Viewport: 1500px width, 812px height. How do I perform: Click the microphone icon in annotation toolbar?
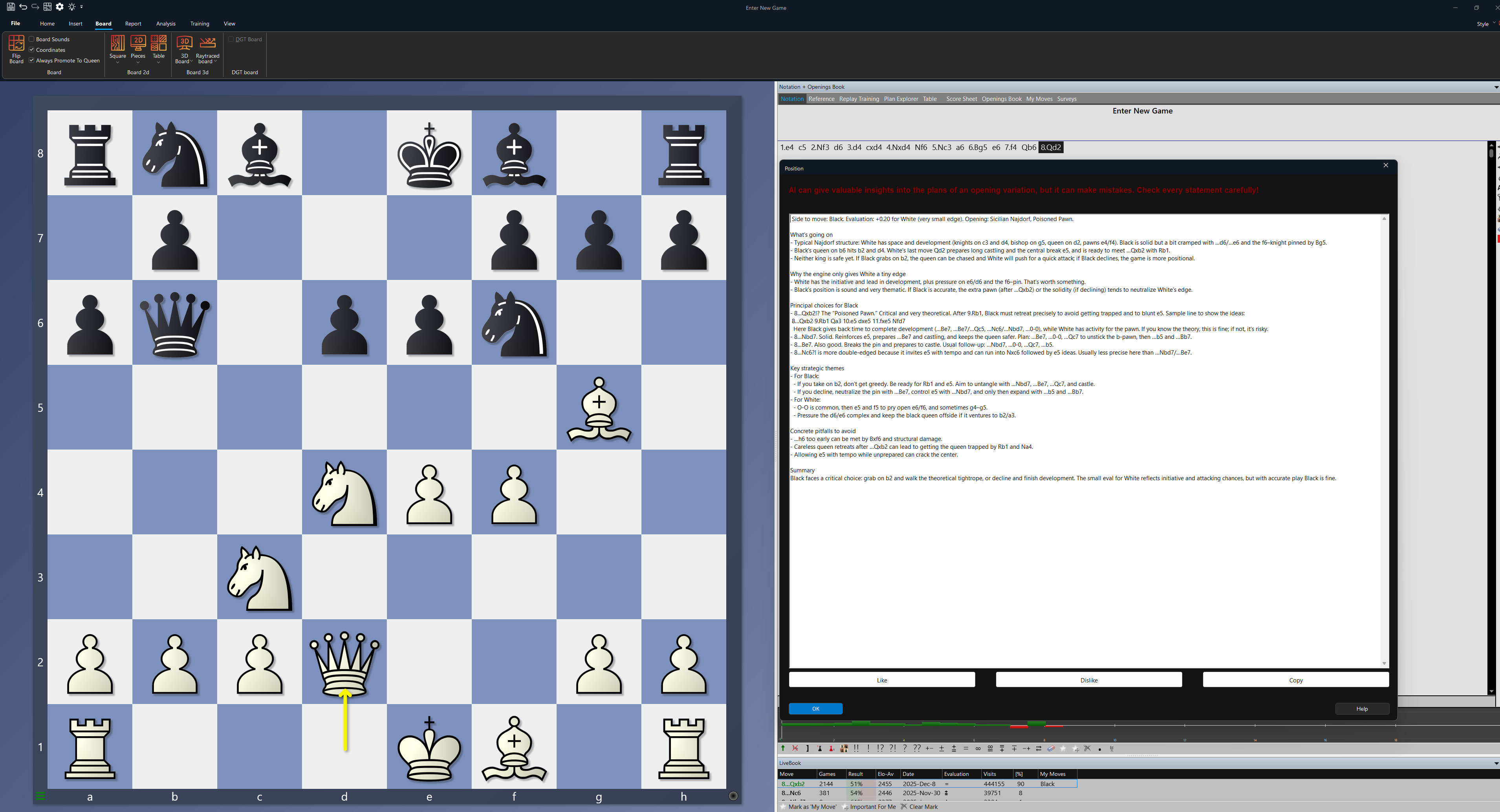(x=1112, y=748)
